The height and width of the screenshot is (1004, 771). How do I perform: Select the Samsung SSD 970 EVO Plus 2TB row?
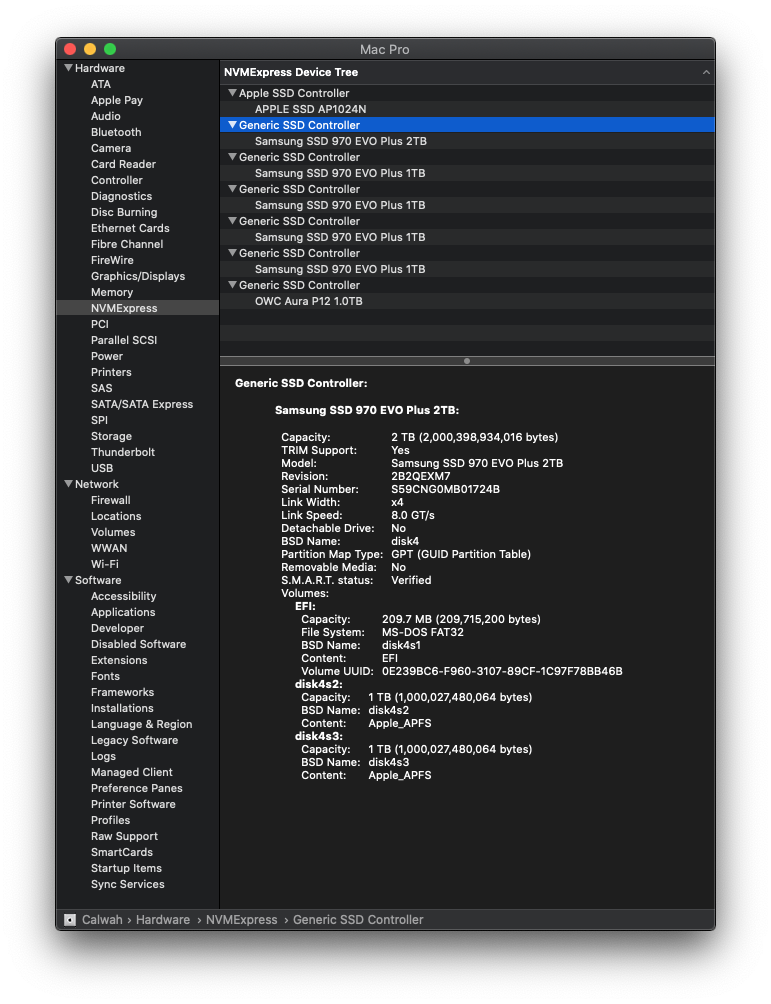tap(467, 141)
